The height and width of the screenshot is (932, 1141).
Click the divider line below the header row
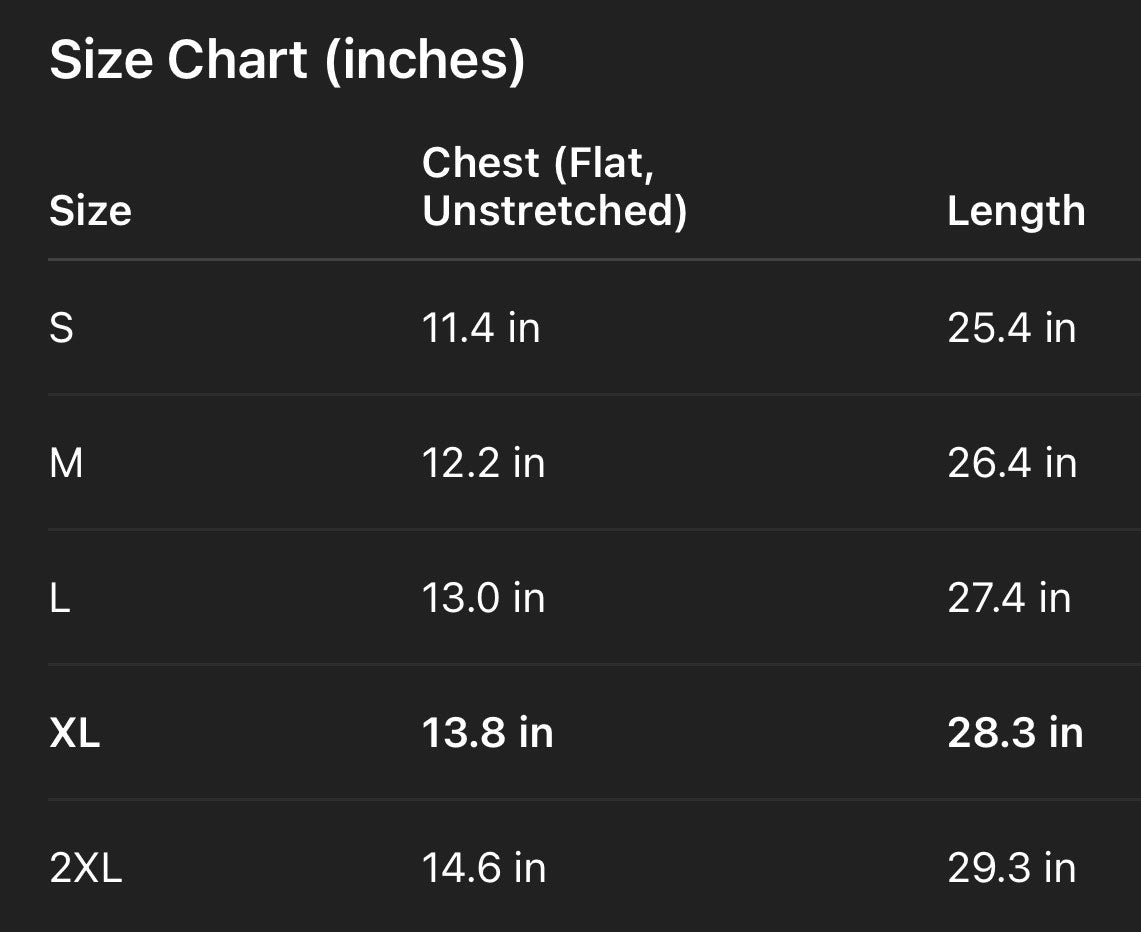pyautogui.click(x=594, y=260)
